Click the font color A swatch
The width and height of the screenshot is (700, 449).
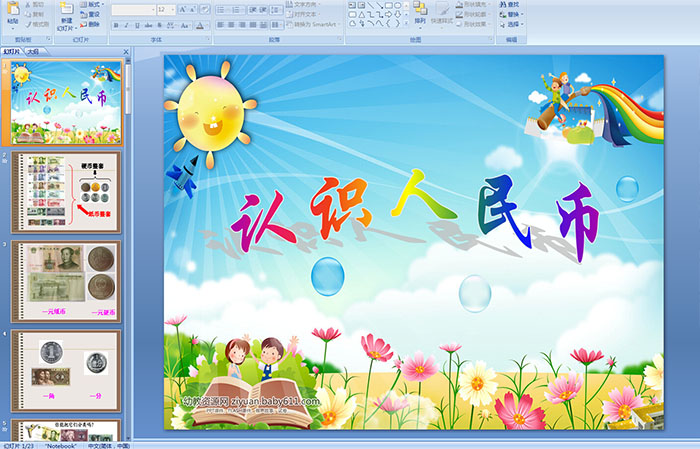click(x=200, y=25)
